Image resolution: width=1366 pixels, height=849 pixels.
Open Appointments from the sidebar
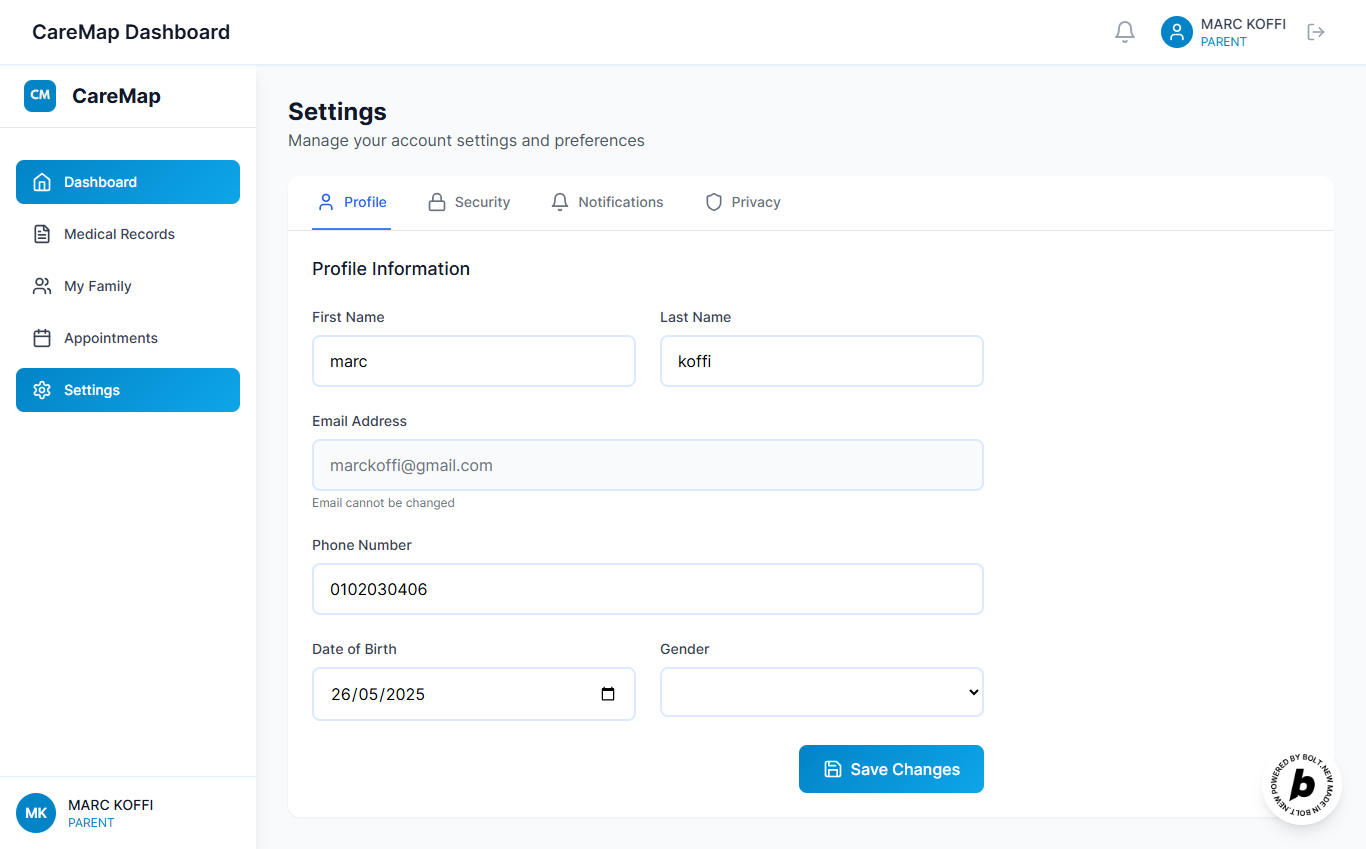[110, 338]
